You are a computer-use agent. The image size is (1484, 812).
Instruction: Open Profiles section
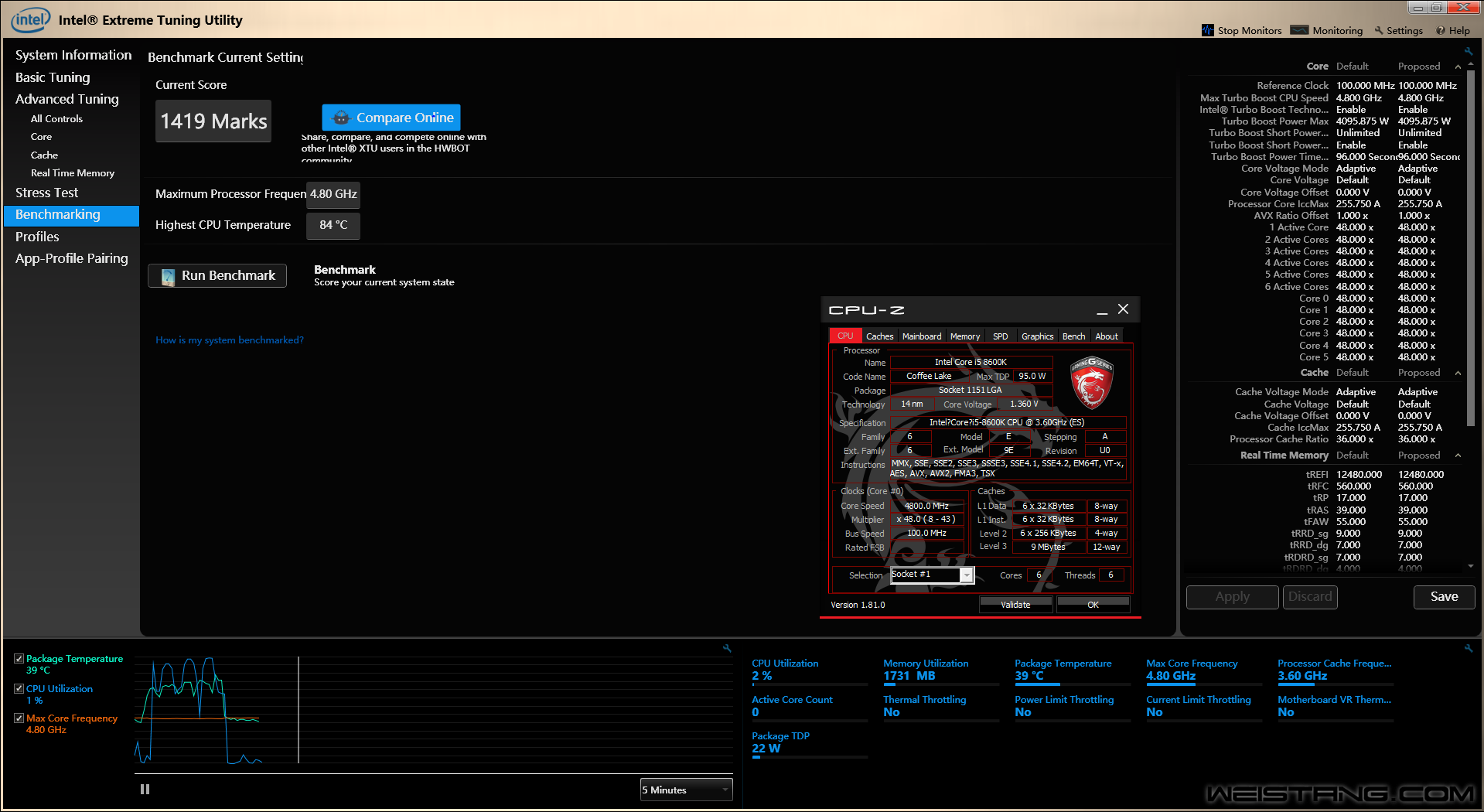click(x=37, y=237)
